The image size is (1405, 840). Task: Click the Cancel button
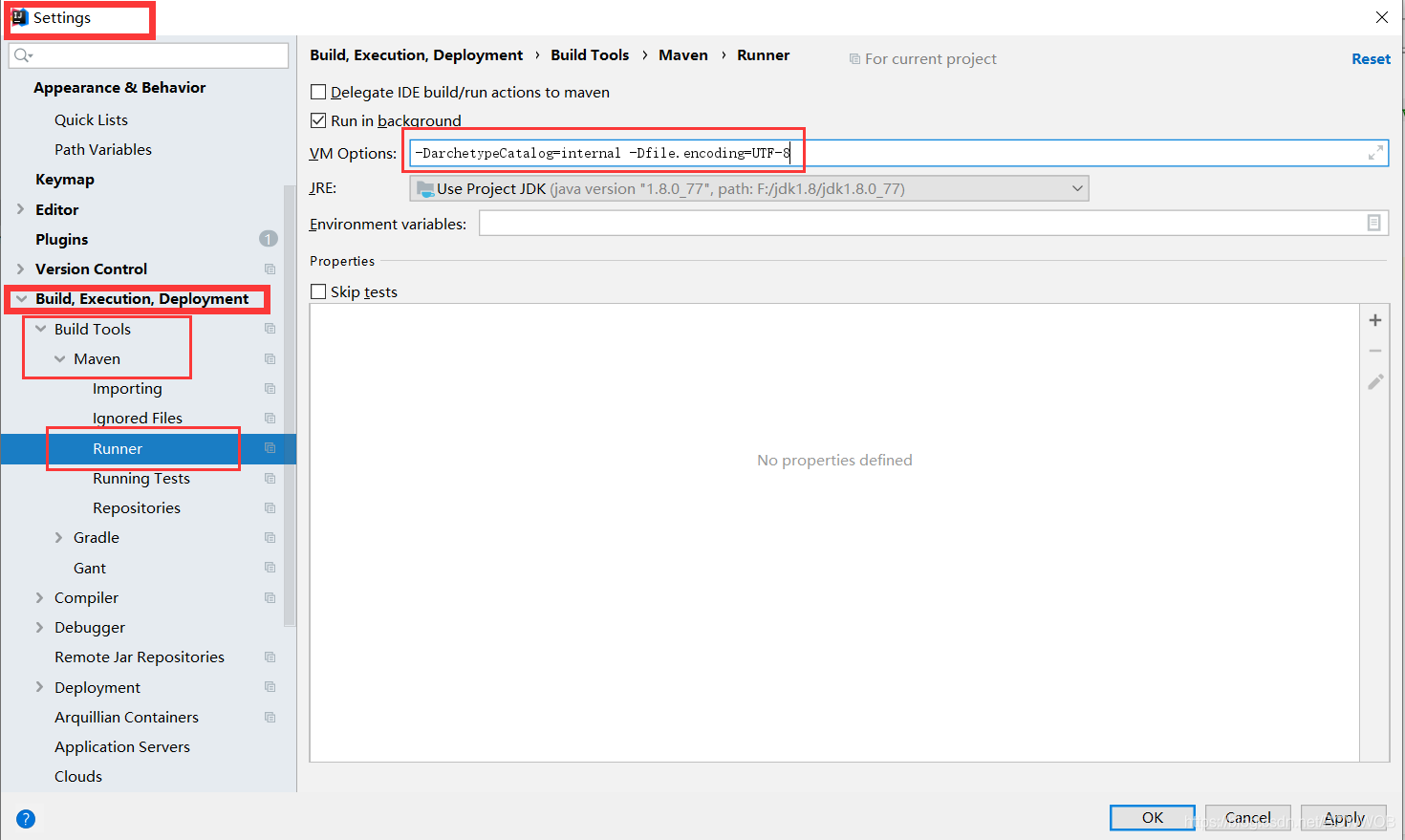point(1248,818)
